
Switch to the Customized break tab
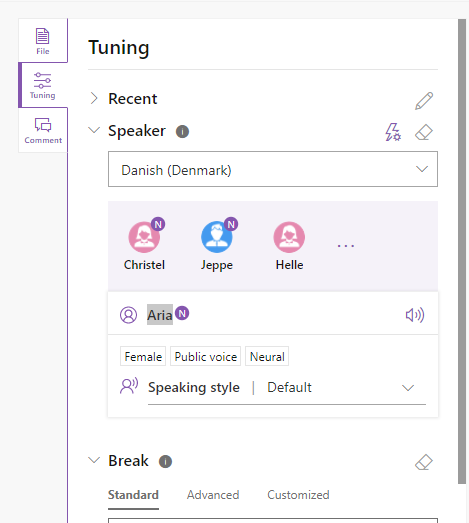(298, 495)
